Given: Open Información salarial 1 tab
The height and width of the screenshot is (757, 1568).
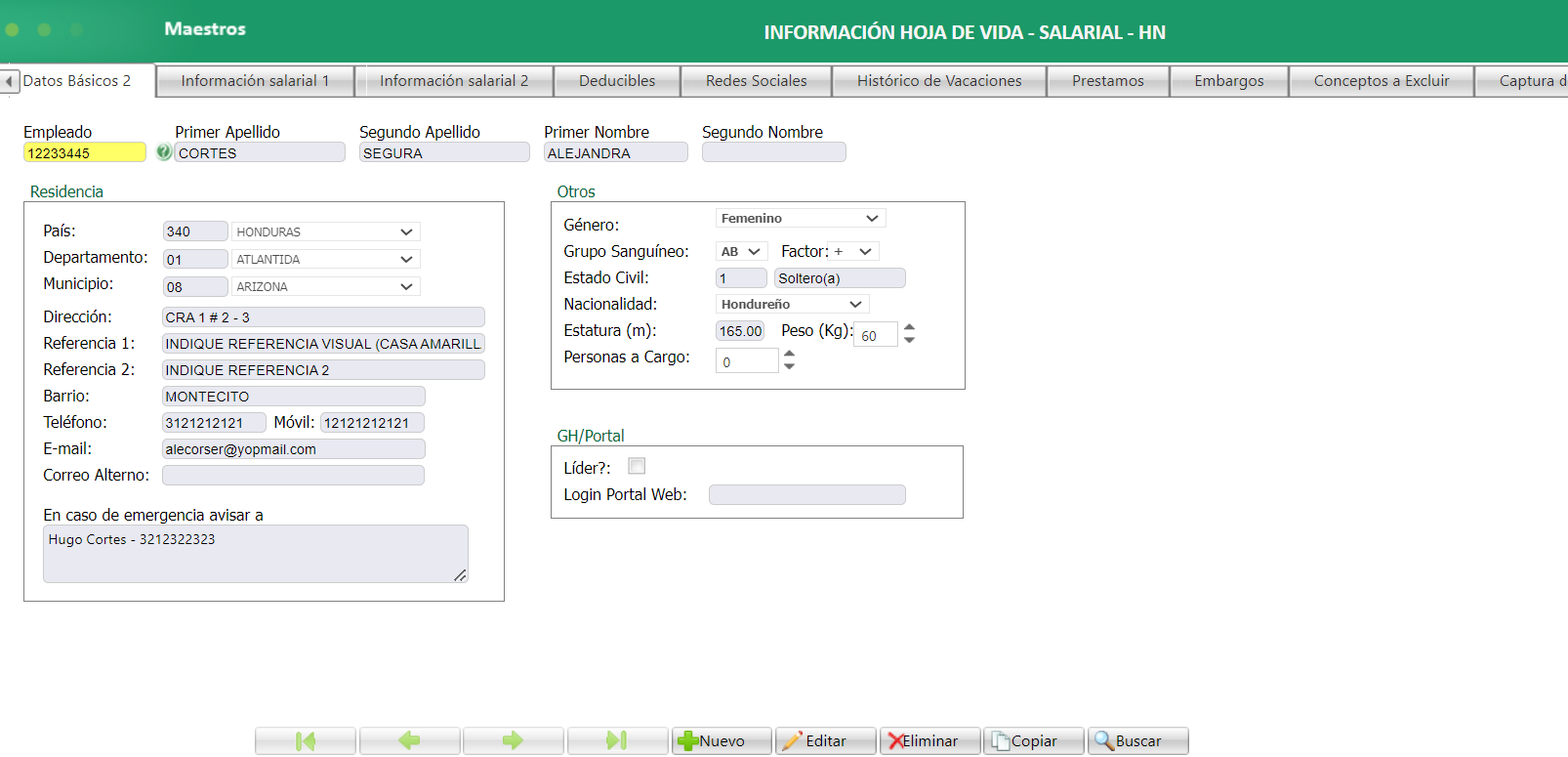Looking at the screenshot, I should click(x=255, y=81).
